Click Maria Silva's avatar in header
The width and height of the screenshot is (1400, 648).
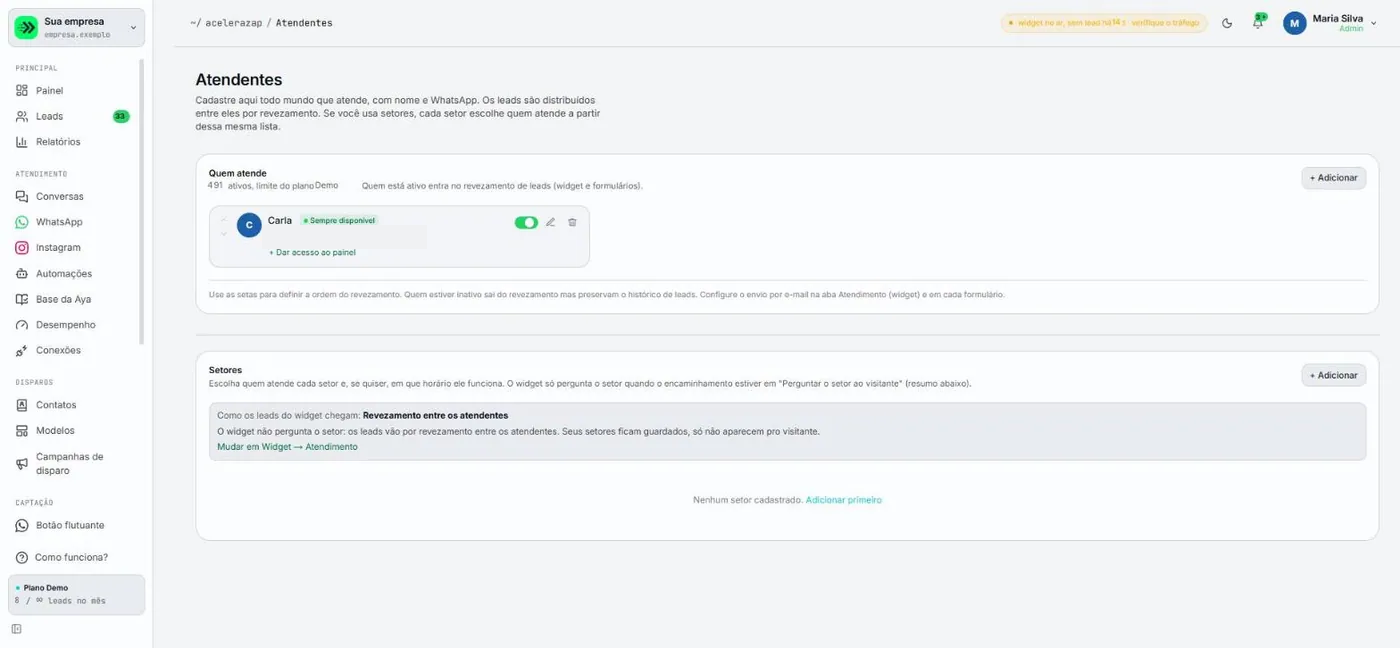tap(1295, 23)
